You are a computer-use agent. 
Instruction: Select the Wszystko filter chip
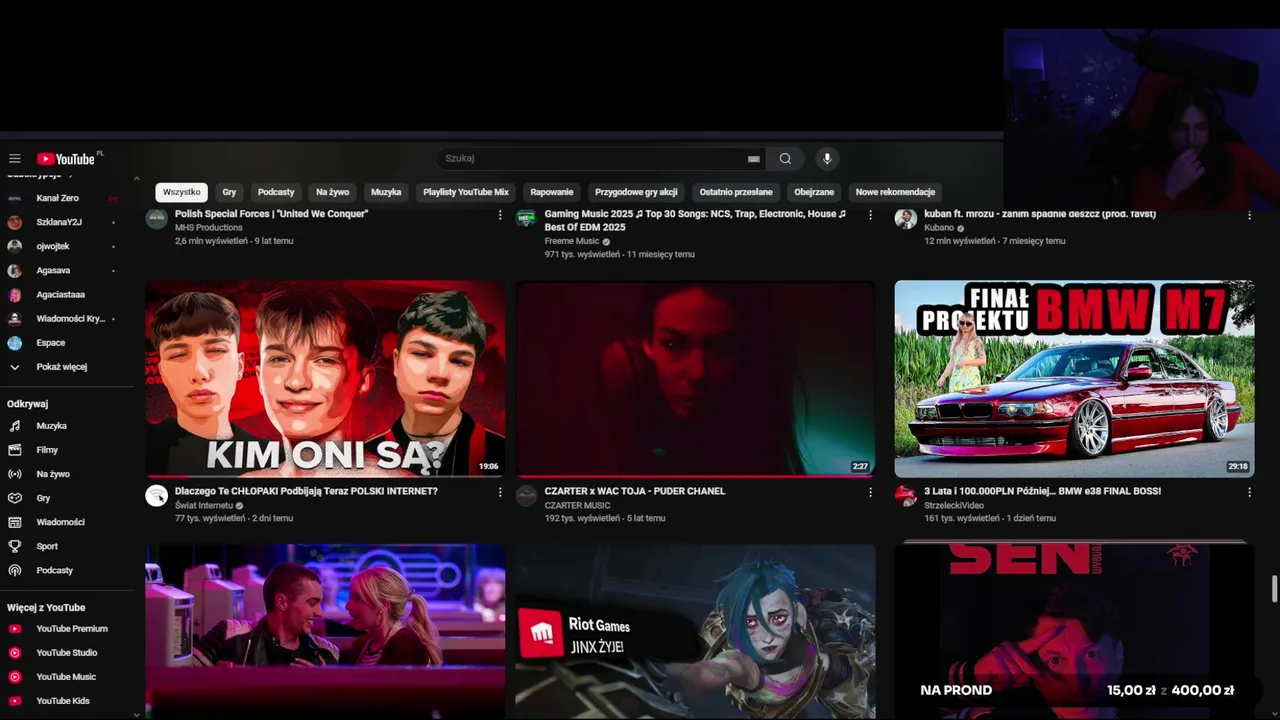(181, 192)
